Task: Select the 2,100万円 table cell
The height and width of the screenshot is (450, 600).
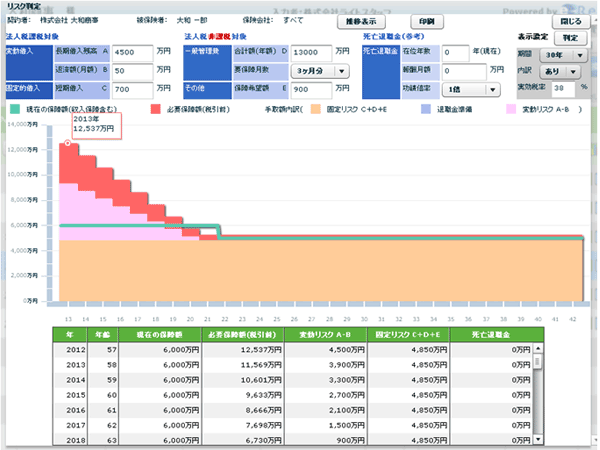Action: (326, 410)
